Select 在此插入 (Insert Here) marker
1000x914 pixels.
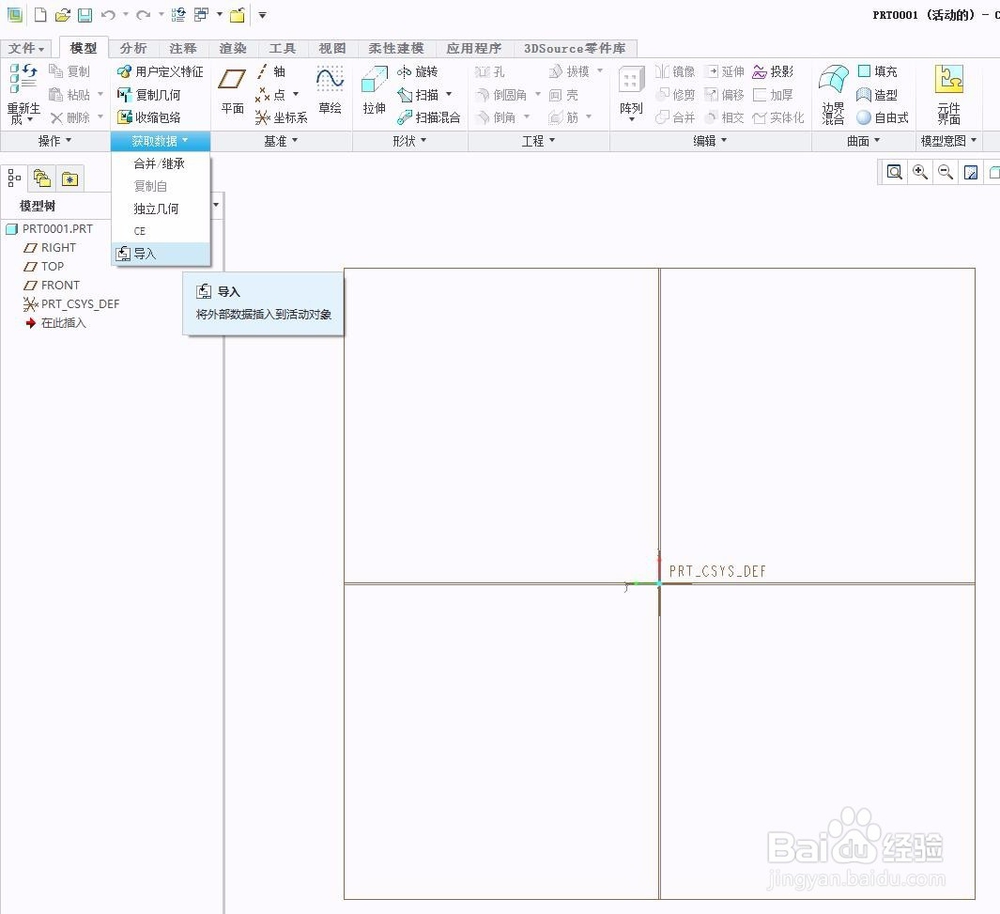click(x=55, y=323)
